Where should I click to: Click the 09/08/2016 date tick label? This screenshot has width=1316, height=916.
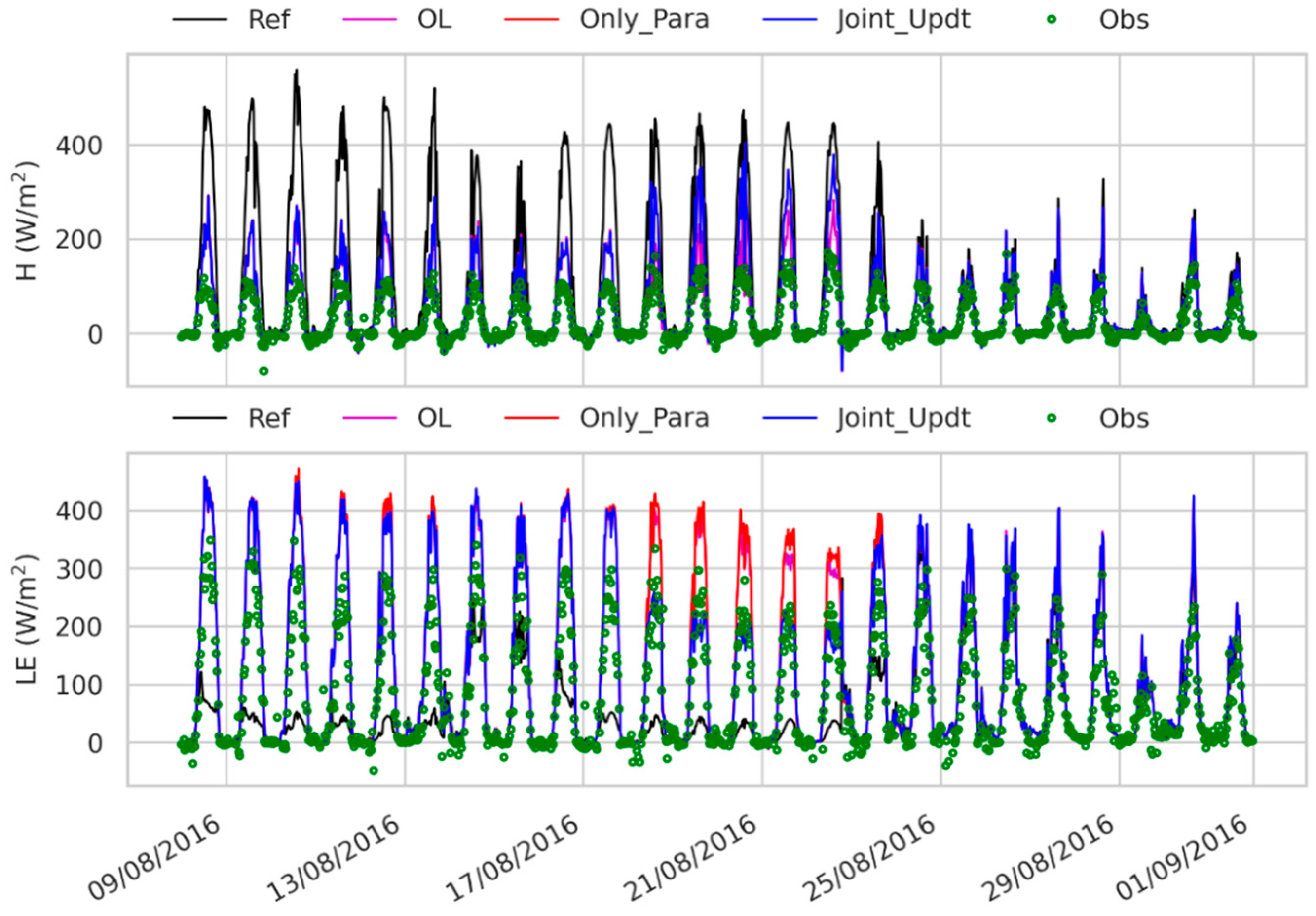[155, 859]
